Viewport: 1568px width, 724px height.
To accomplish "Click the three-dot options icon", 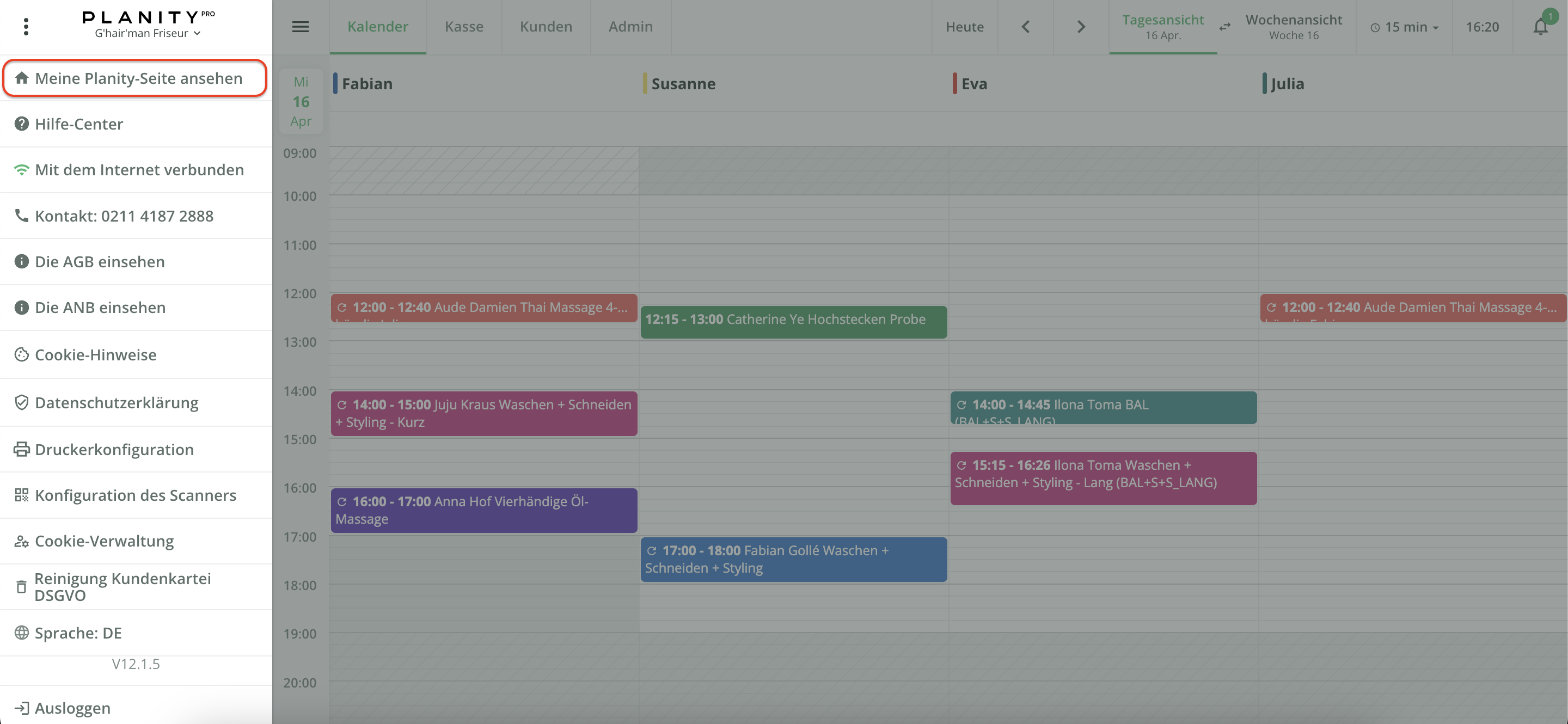I will tap(26, 27).
